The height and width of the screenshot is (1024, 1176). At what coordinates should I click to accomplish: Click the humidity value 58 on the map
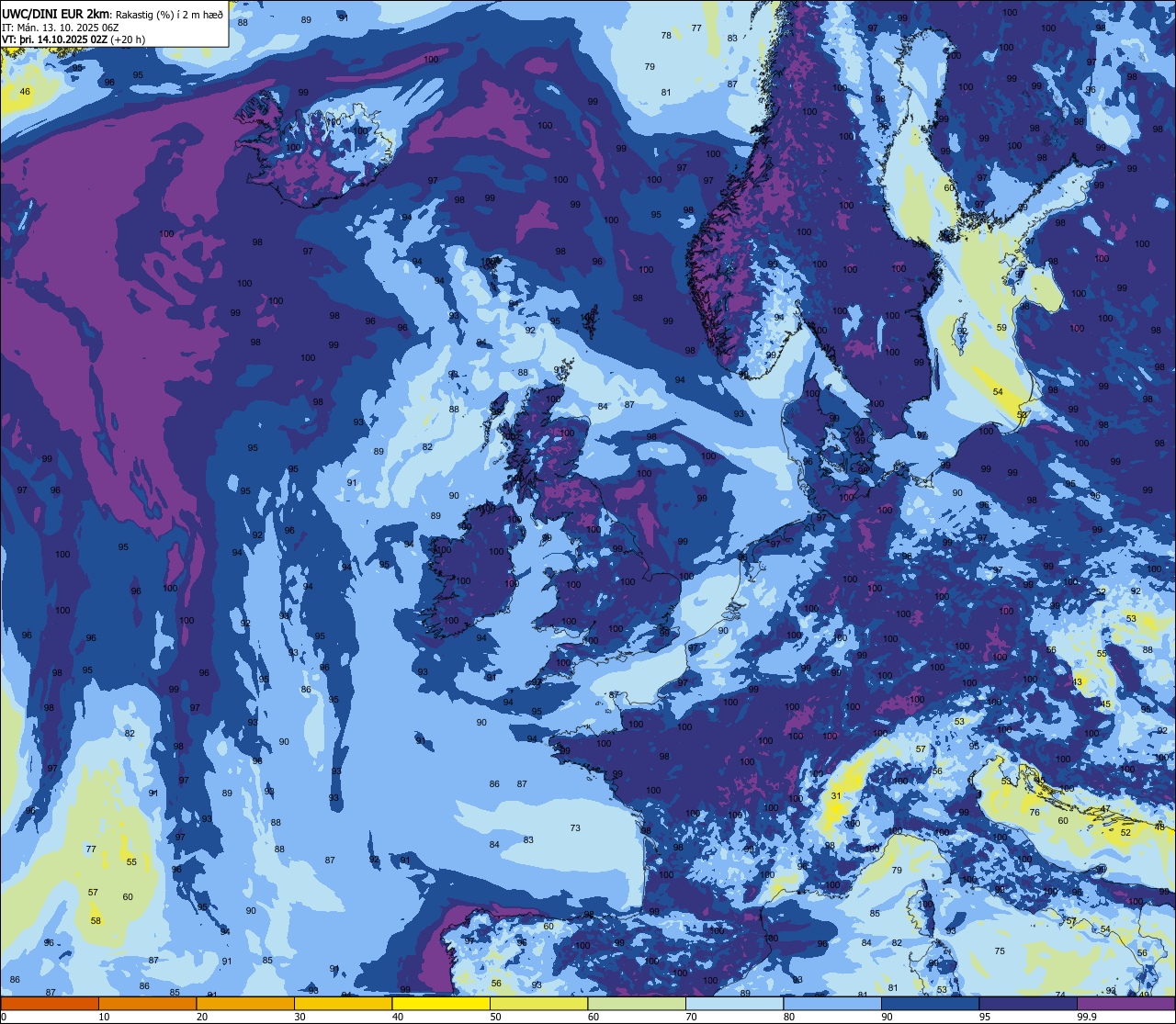(96, 920)
